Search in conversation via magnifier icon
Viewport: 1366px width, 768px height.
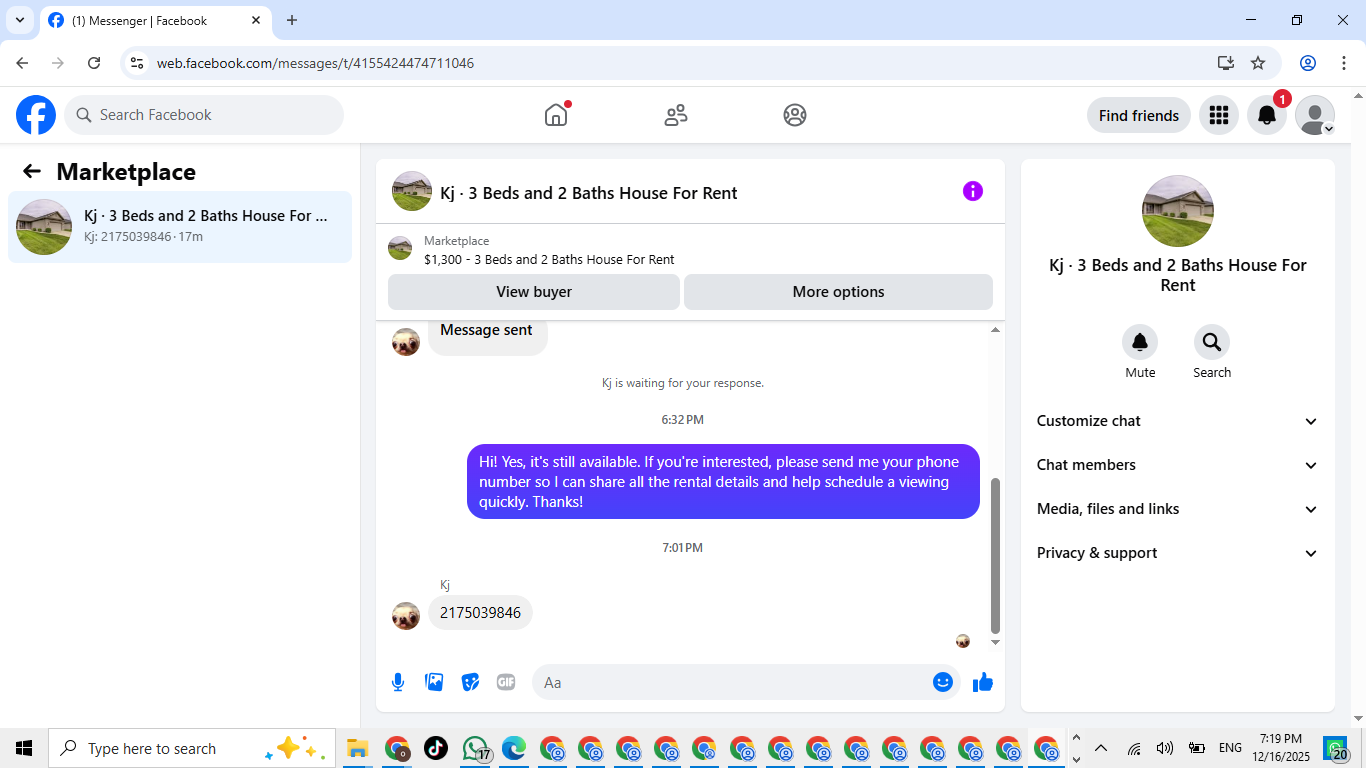click(x=1212, y=343)
